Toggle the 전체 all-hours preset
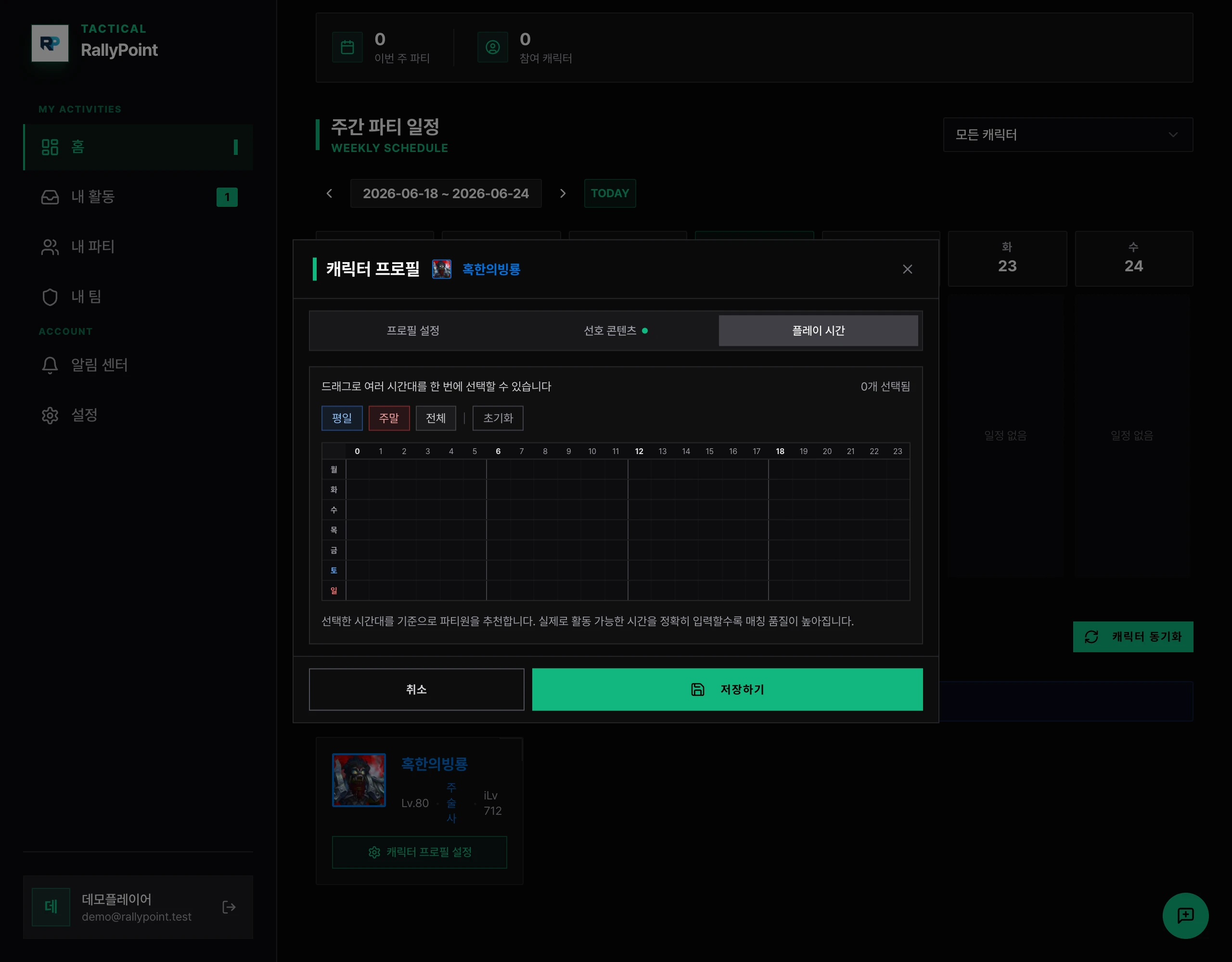1232x962 pixels. tap(436, 418)
